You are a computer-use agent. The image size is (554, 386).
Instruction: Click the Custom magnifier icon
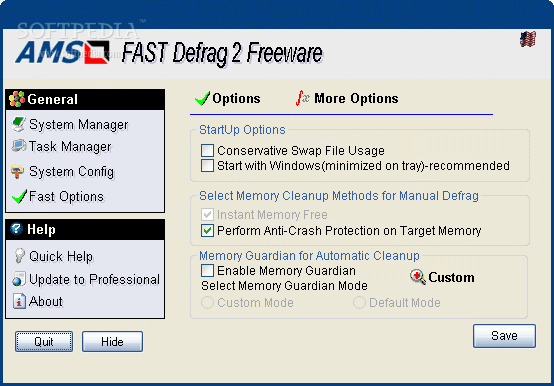[x=418, y=277]
